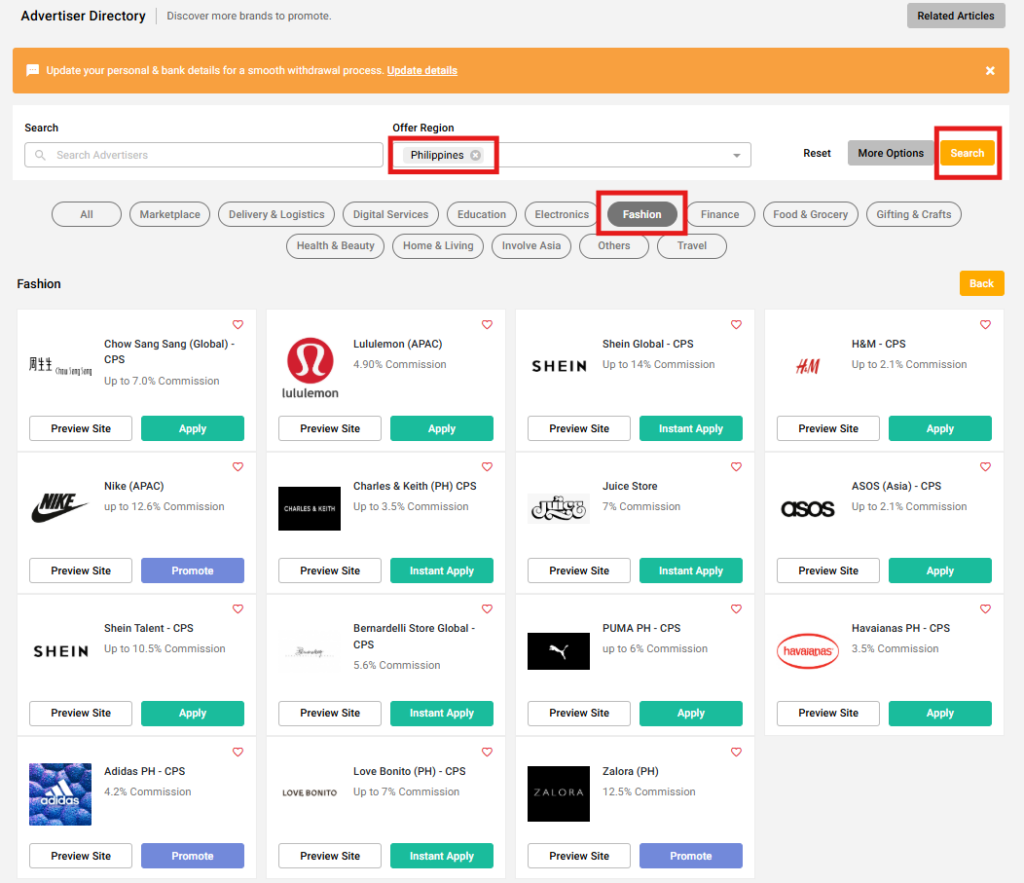This screenshot has width=1024, height=883.
Task: Click the message icon in orange banner
Action: (x=33, y=71)
